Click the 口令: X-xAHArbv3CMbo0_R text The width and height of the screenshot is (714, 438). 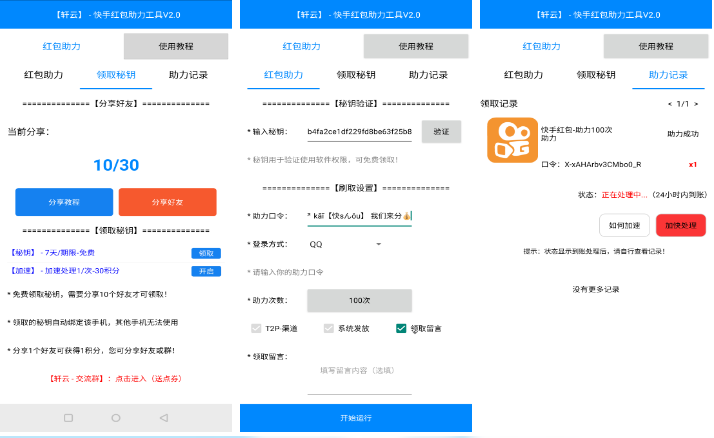point(591,164)
